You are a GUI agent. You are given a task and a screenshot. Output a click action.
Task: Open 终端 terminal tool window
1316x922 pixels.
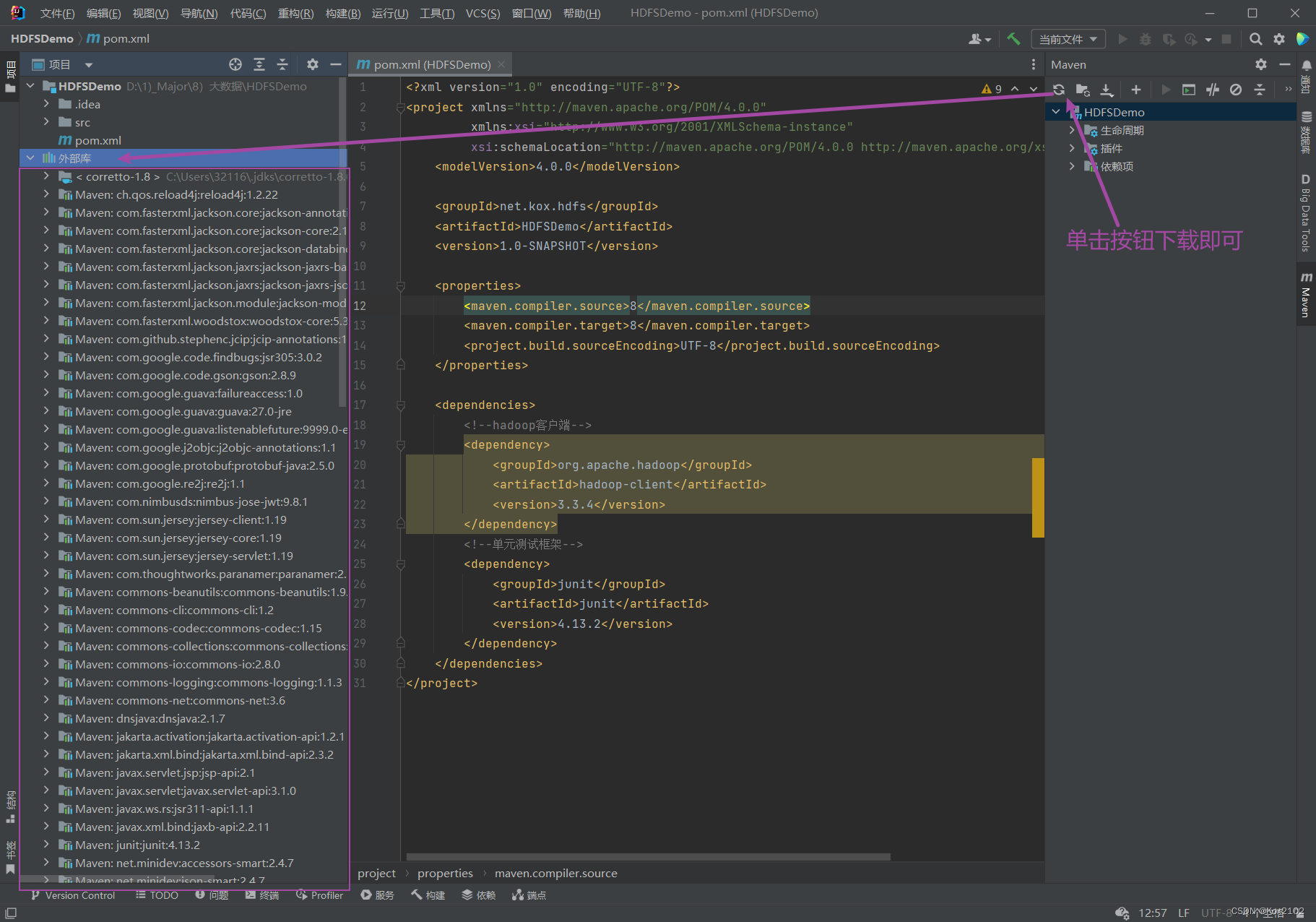tap(261, 895)
